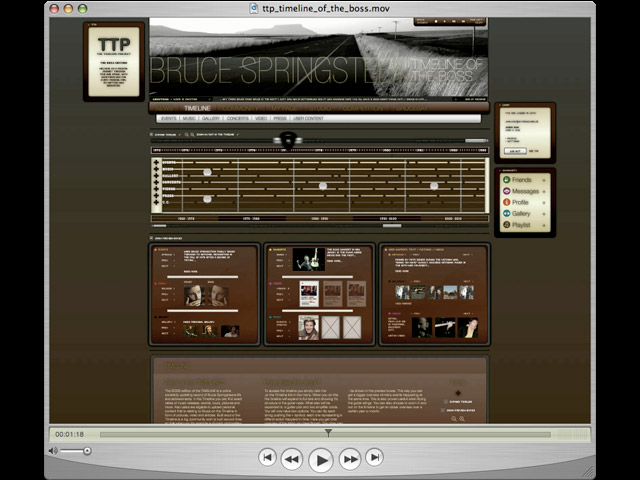
Task: Expand the VIDEOS string with its plus
Action: point(156,189)
